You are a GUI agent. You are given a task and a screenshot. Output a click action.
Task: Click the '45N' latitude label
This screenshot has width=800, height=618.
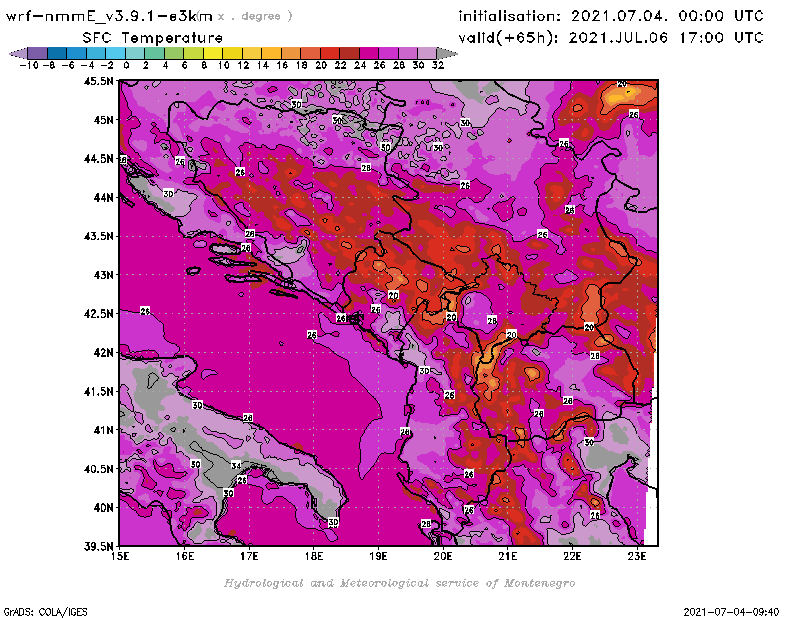(103, 120)
